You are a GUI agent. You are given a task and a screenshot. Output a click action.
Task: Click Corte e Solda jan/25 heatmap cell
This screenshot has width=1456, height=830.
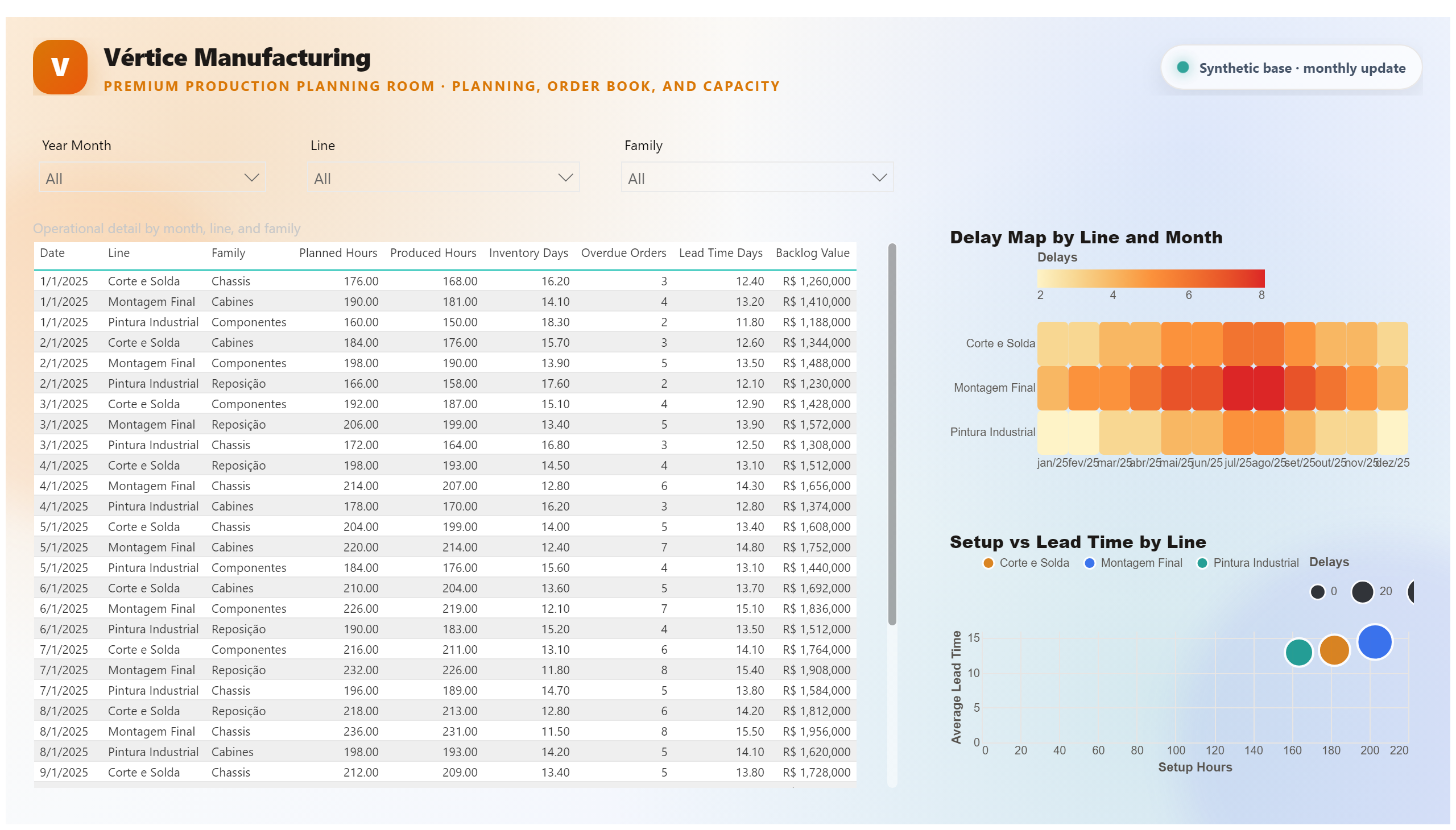click(x=1052, y=343)
